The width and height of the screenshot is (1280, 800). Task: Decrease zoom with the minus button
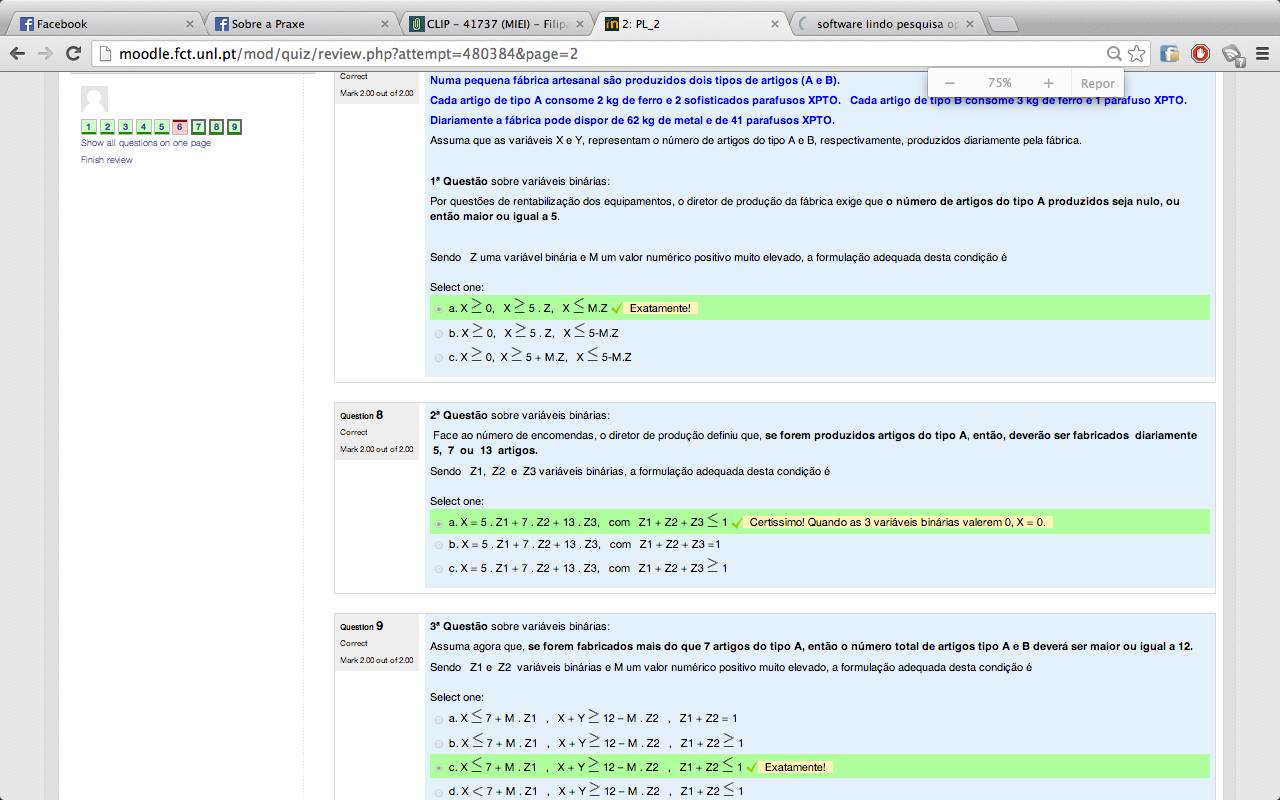949,83
